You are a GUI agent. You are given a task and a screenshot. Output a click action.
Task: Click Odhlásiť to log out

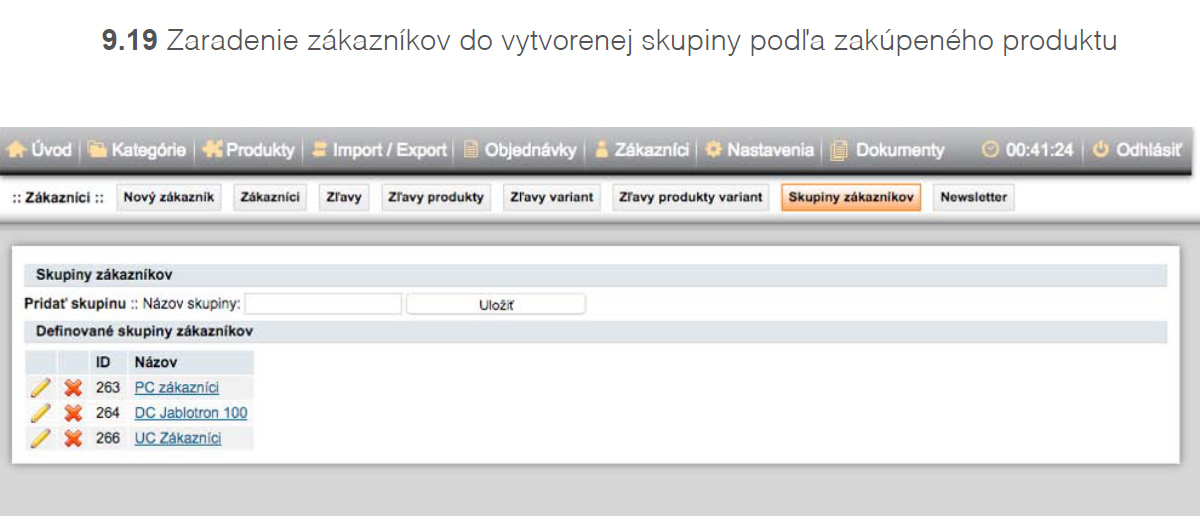coord(1137,150)
